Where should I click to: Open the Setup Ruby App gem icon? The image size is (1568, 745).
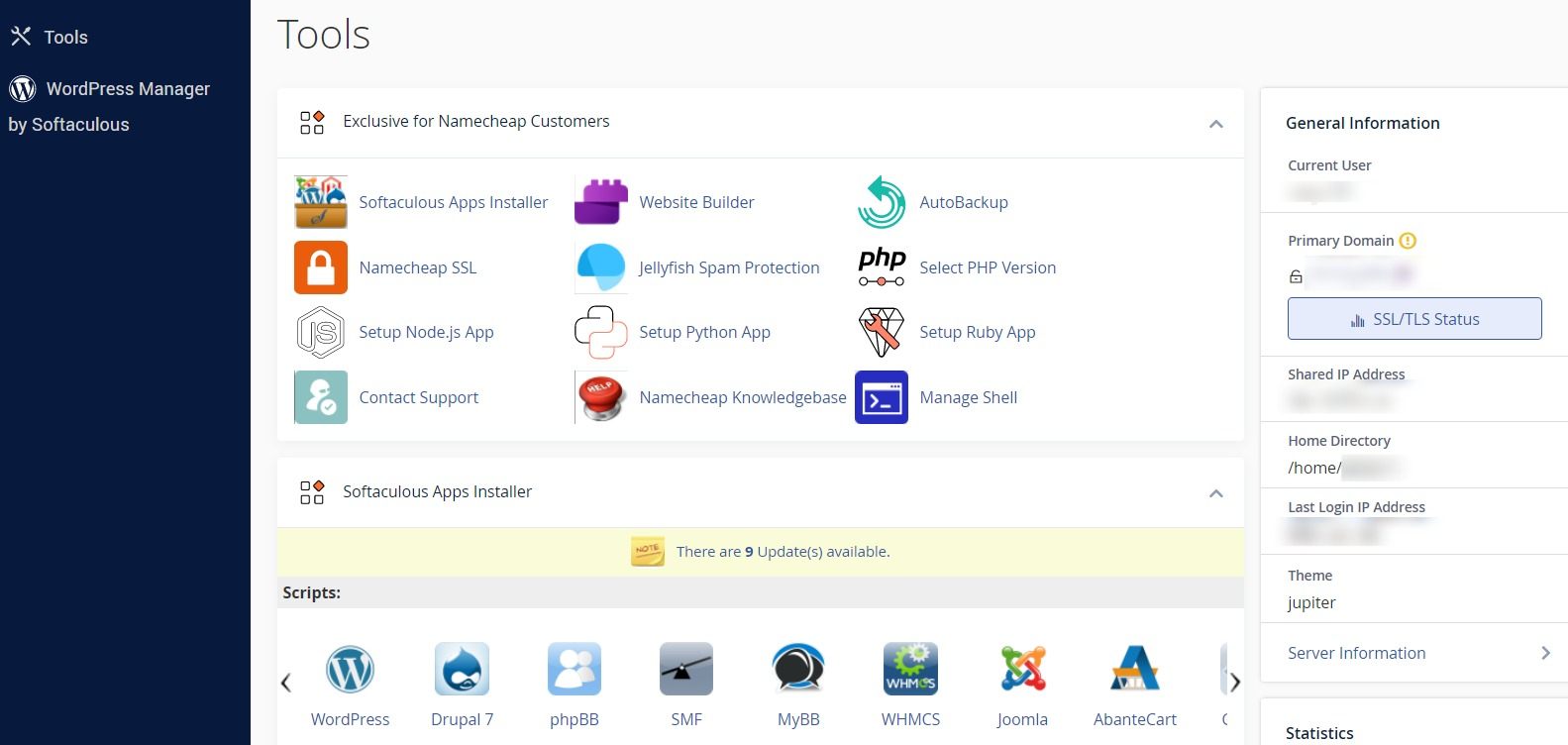(882, 332)
